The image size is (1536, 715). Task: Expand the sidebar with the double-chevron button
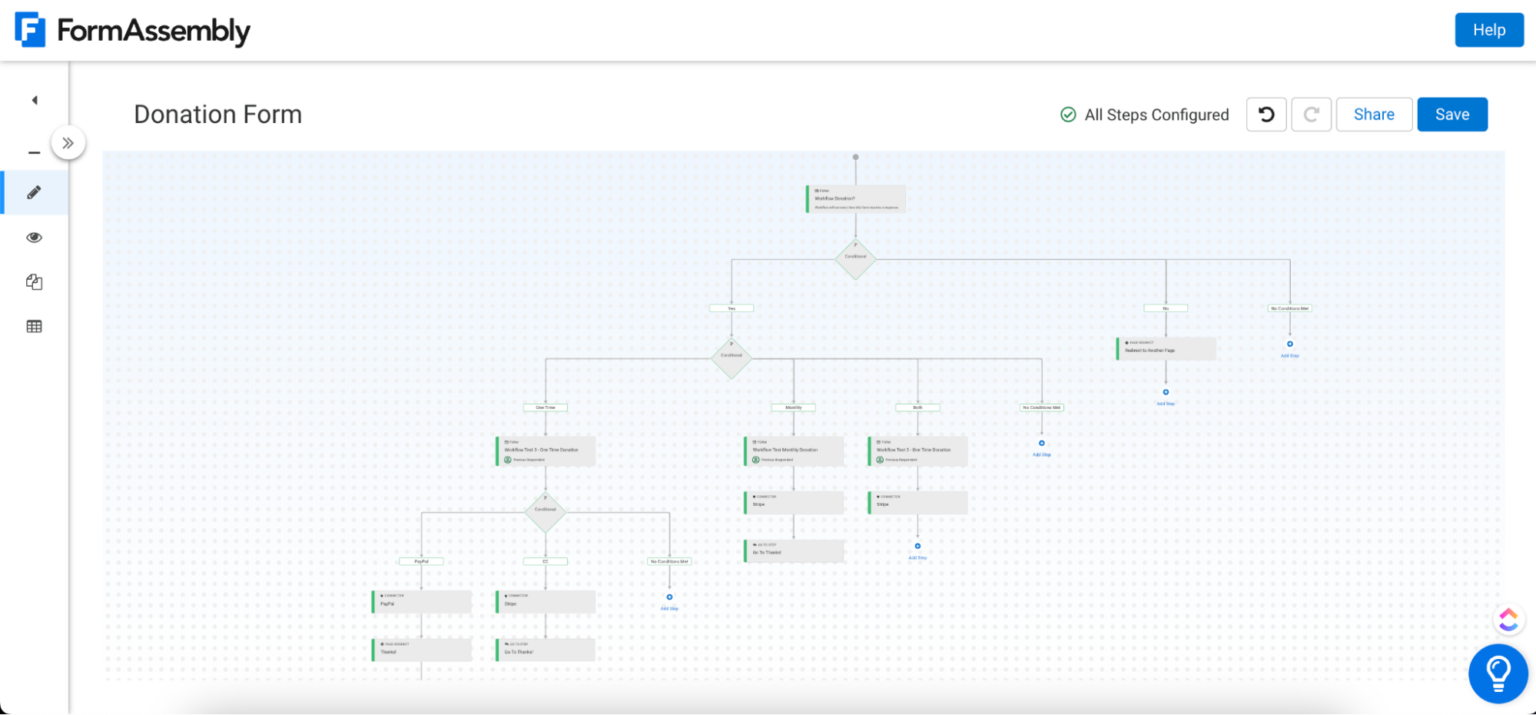click(x=68, y=142)
